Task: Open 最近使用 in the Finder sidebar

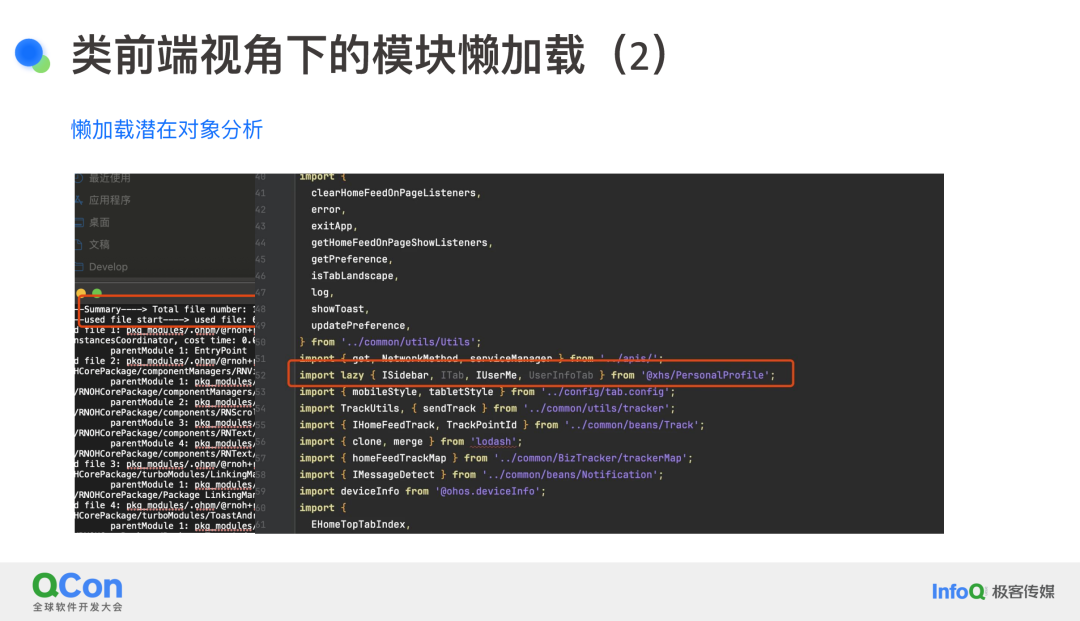Action: pyautogui.click(x=109, y=178)
